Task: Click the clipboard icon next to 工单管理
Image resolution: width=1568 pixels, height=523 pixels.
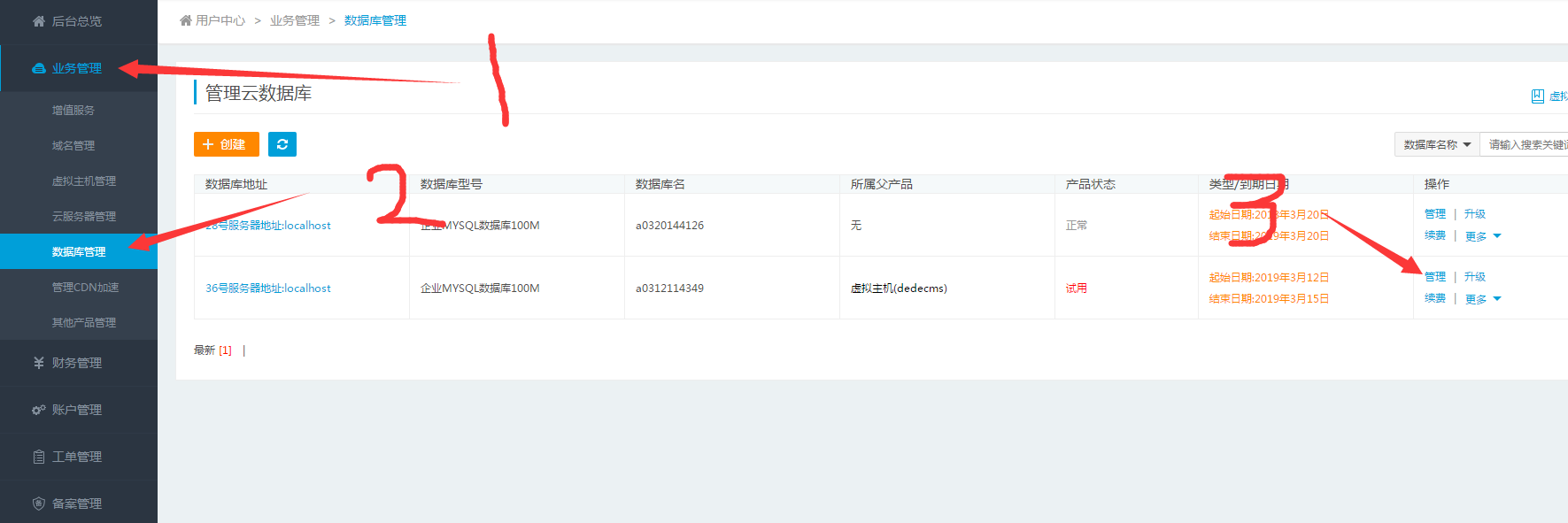Action: 39,457
